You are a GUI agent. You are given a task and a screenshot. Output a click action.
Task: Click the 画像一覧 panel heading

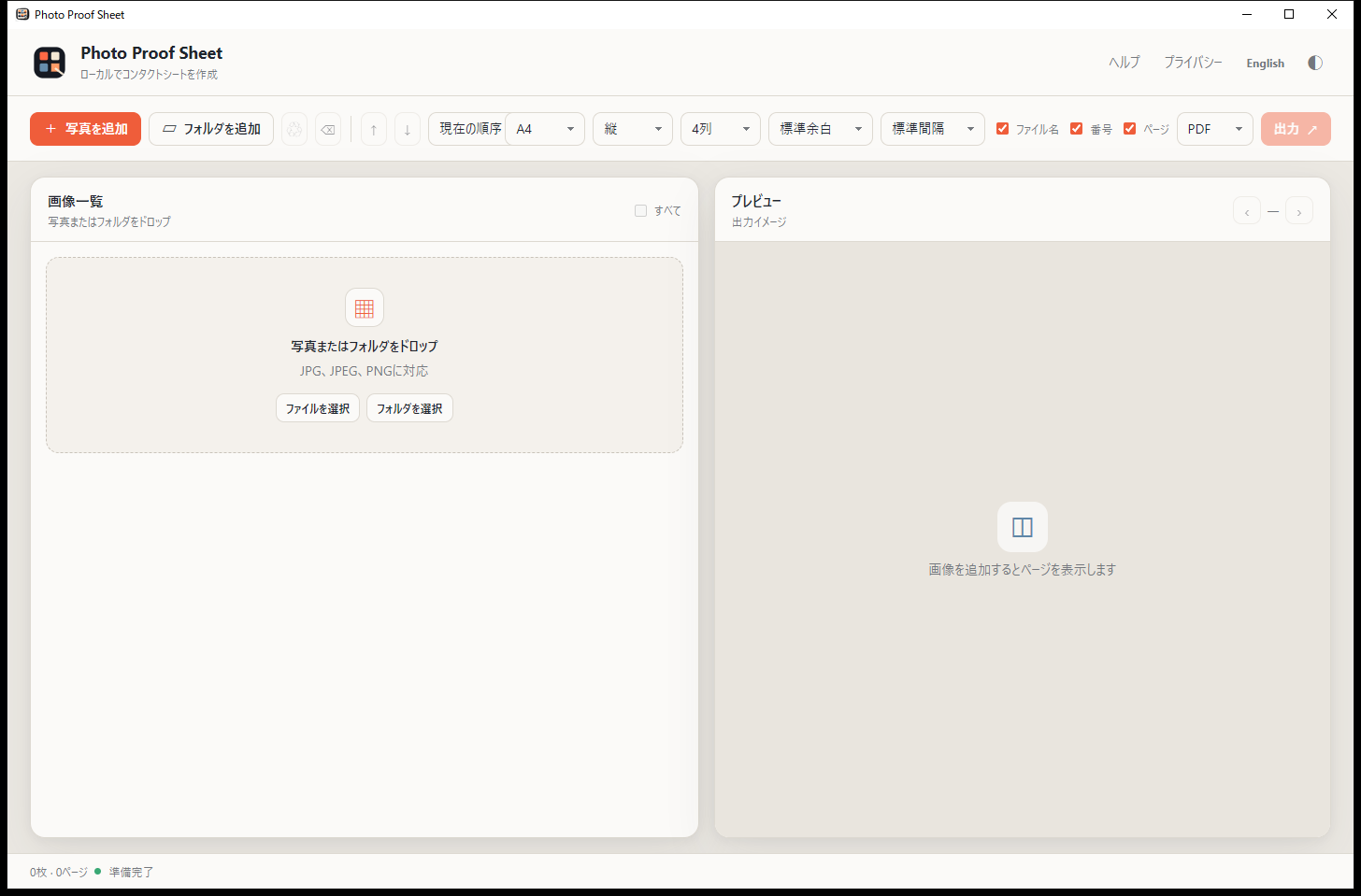click(76, 201)
